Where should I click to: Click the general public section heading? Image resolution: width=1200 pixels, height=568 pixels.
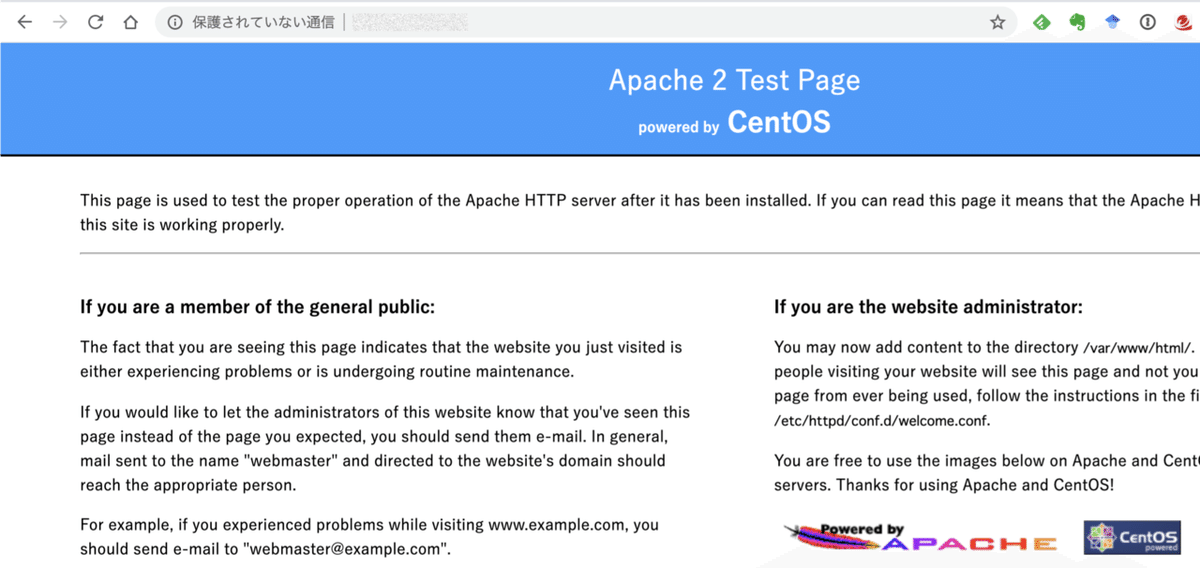coord(257,307)
